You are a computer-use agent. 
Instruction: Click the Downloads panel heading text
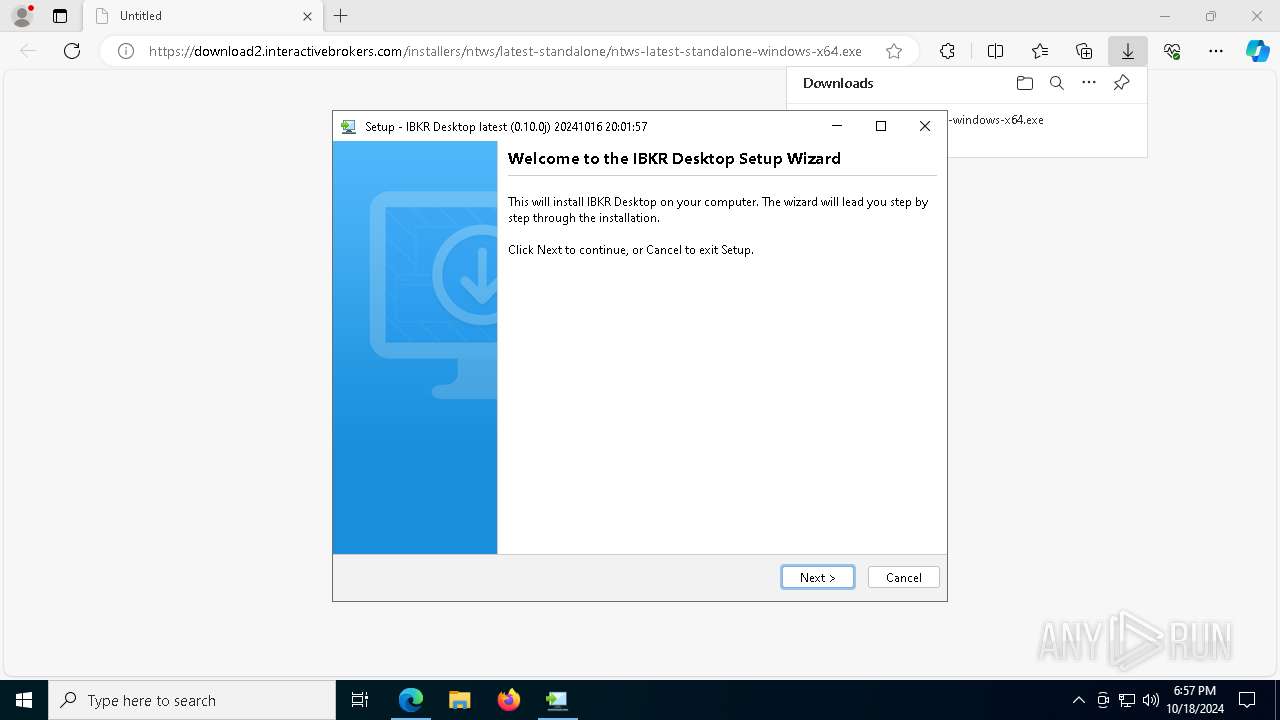tap(838, 83)
